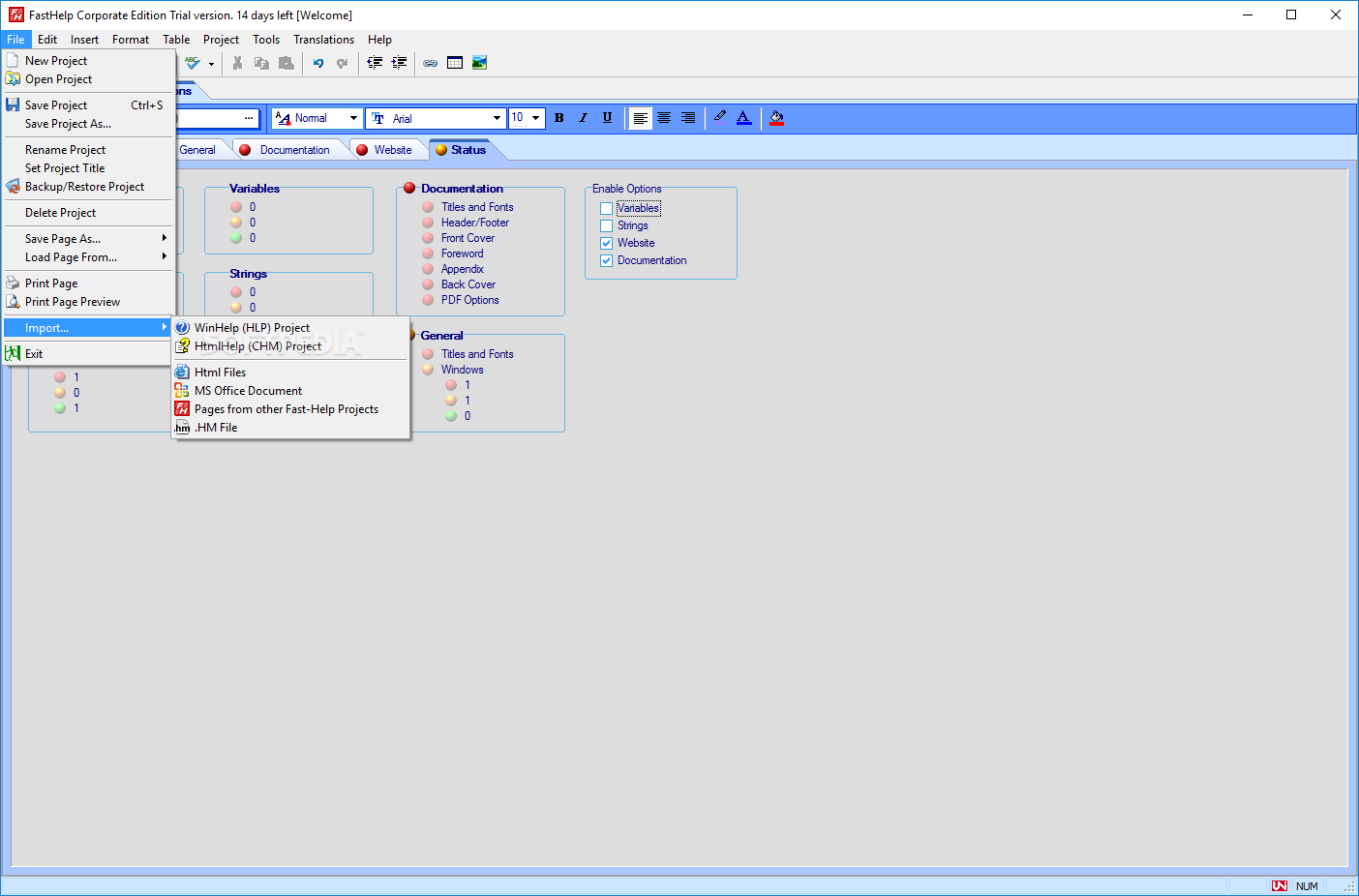The height and width of the screenshot is (896, 1359).
Task: Import a WinHelp (HLP) Project
Action: [x=290, y=328]
